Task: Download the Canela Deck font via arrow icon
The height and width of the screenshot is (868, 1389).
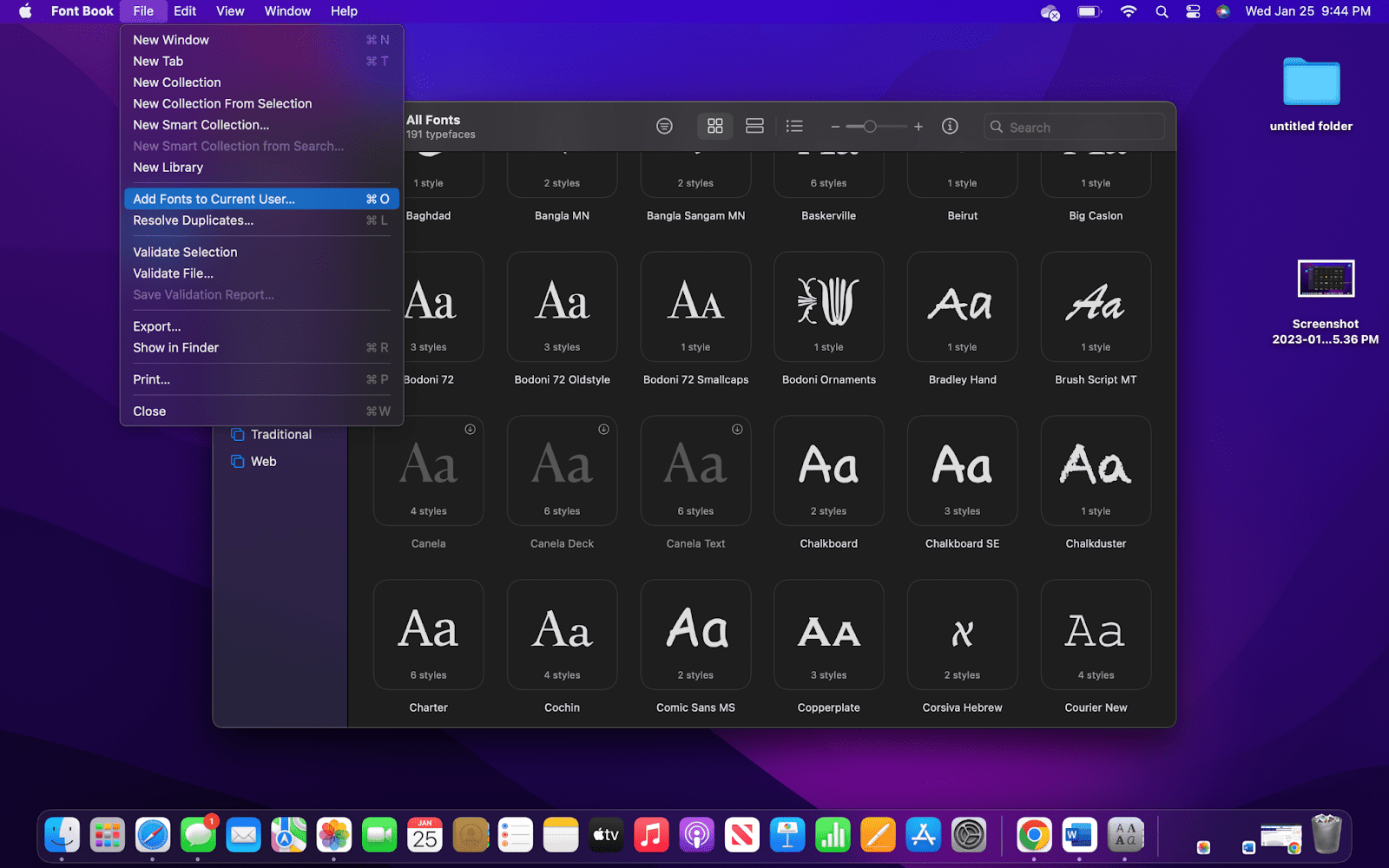Action: click(603, 429)
